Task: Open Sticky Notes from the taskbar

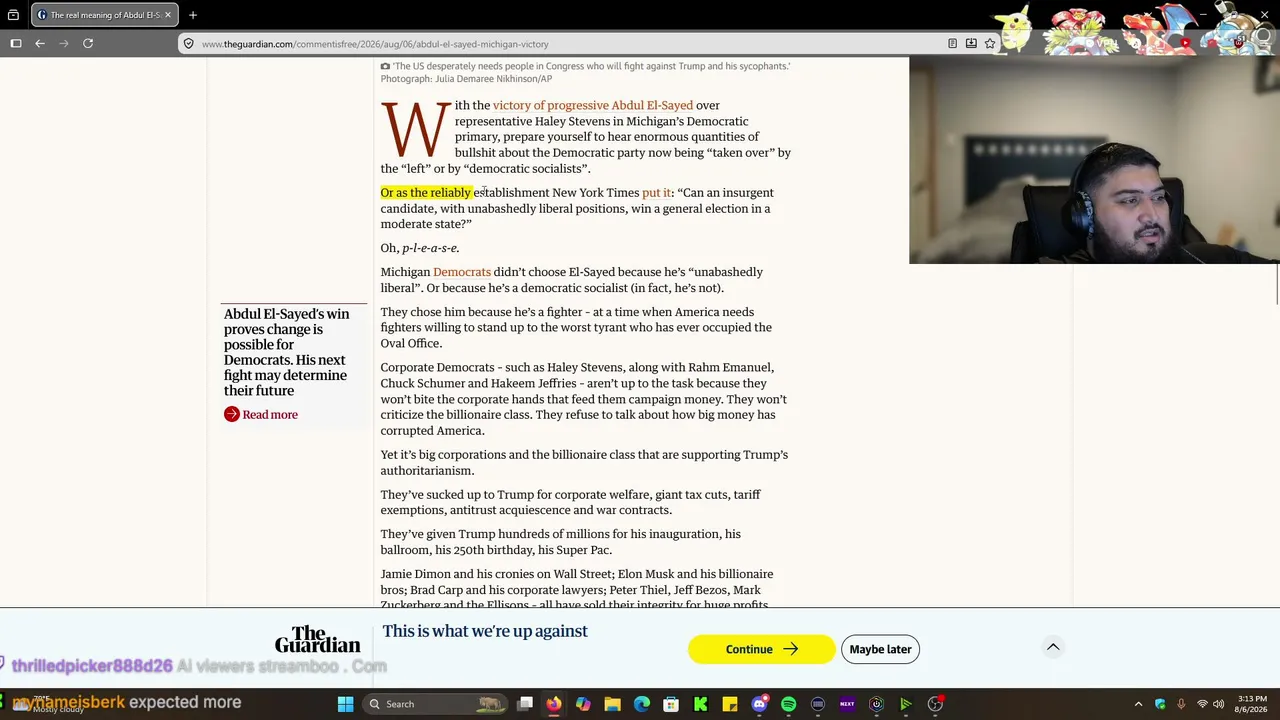Action: [x=730, y=704]
